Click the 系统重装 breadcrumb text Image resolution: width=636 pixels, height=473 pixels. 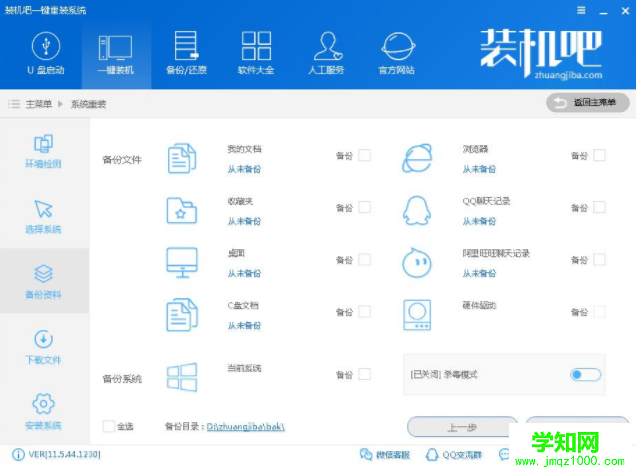pyautogui.click(x=88, y=104)
